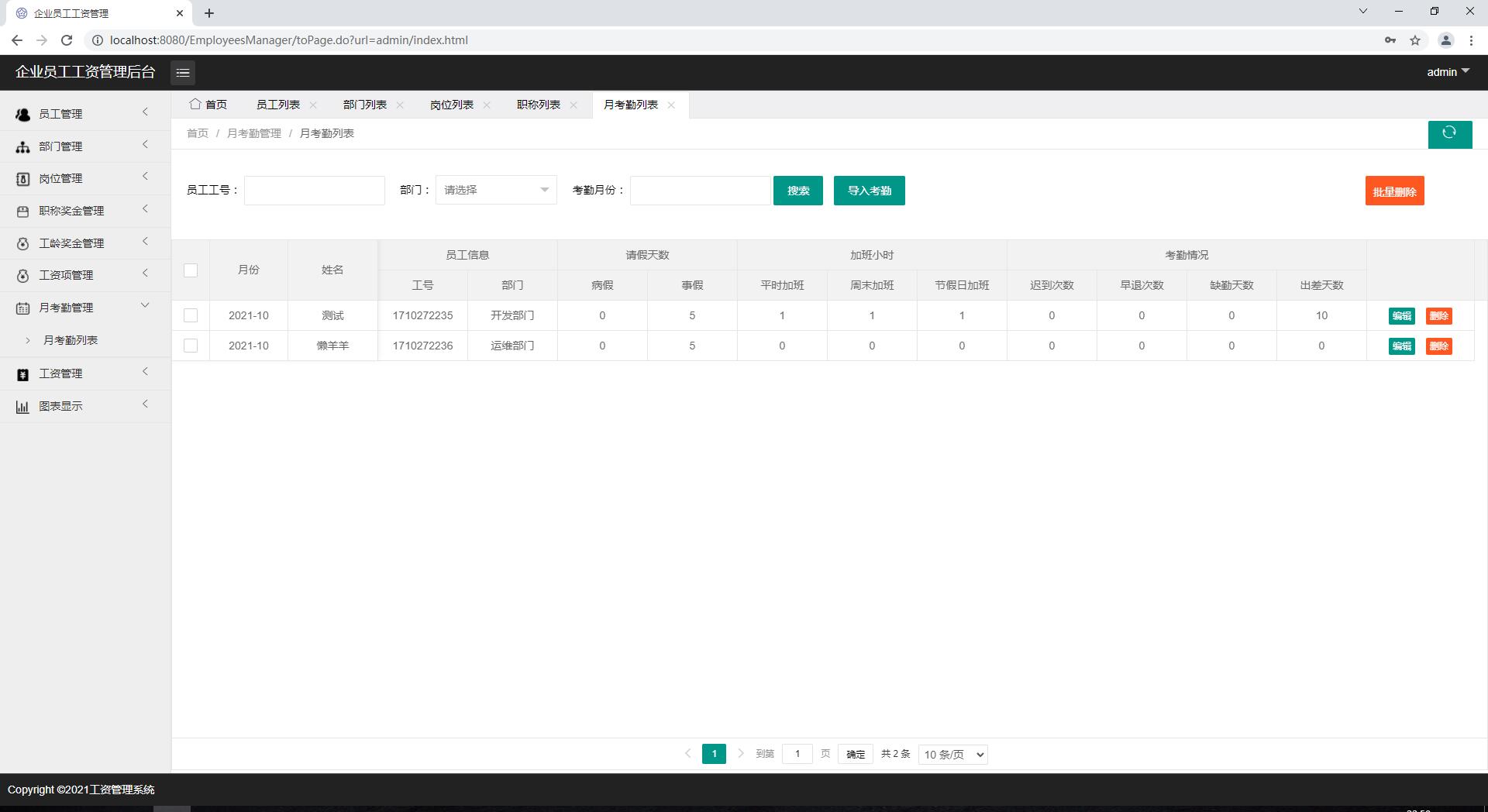Click the orange 批量删除 button
This screenshot has width=1488, height=812.
(1394, 191)
